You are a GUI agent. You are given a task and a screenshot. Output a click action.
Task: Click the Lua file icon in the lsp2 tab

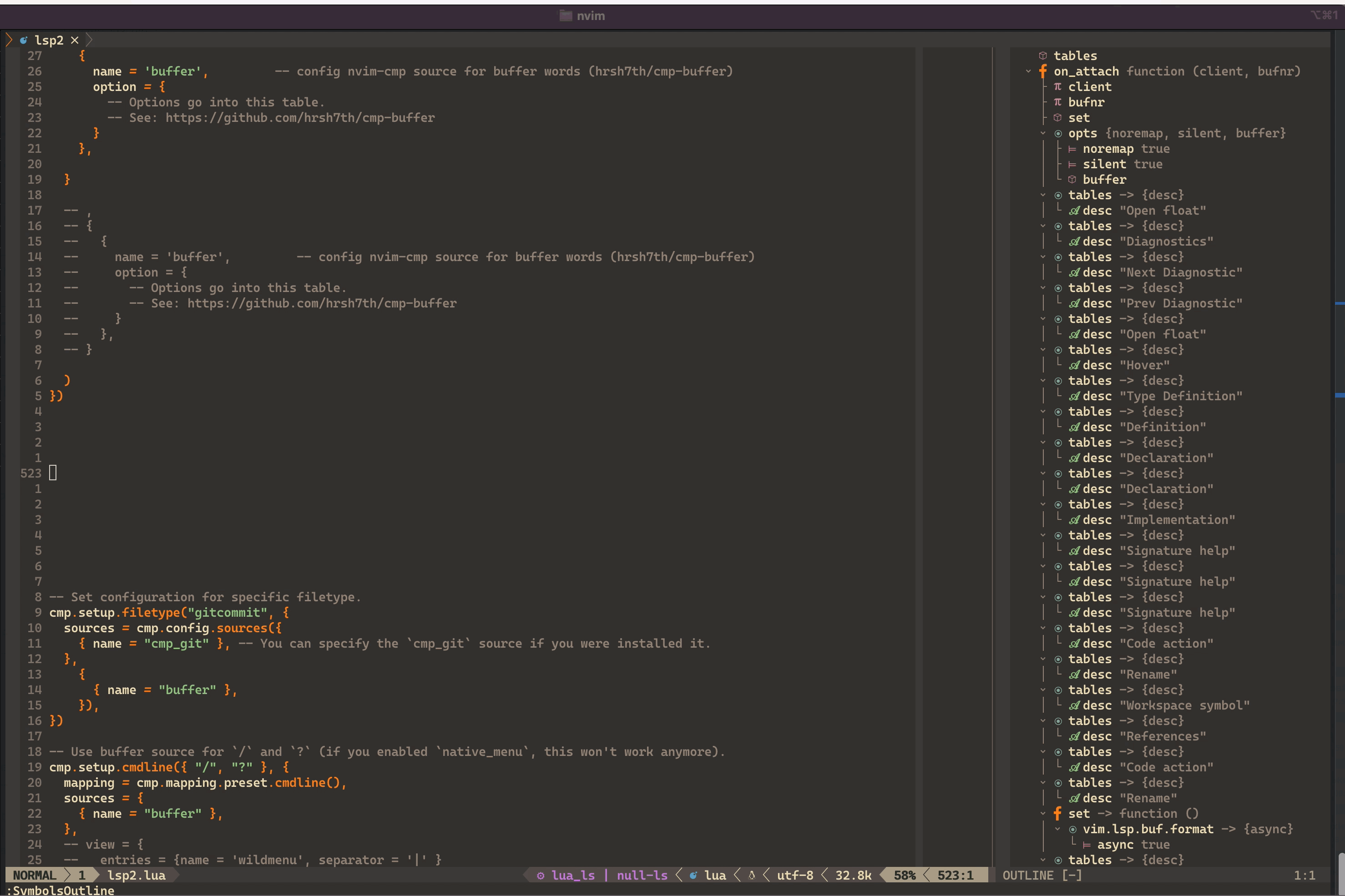[x=24, y=40]
